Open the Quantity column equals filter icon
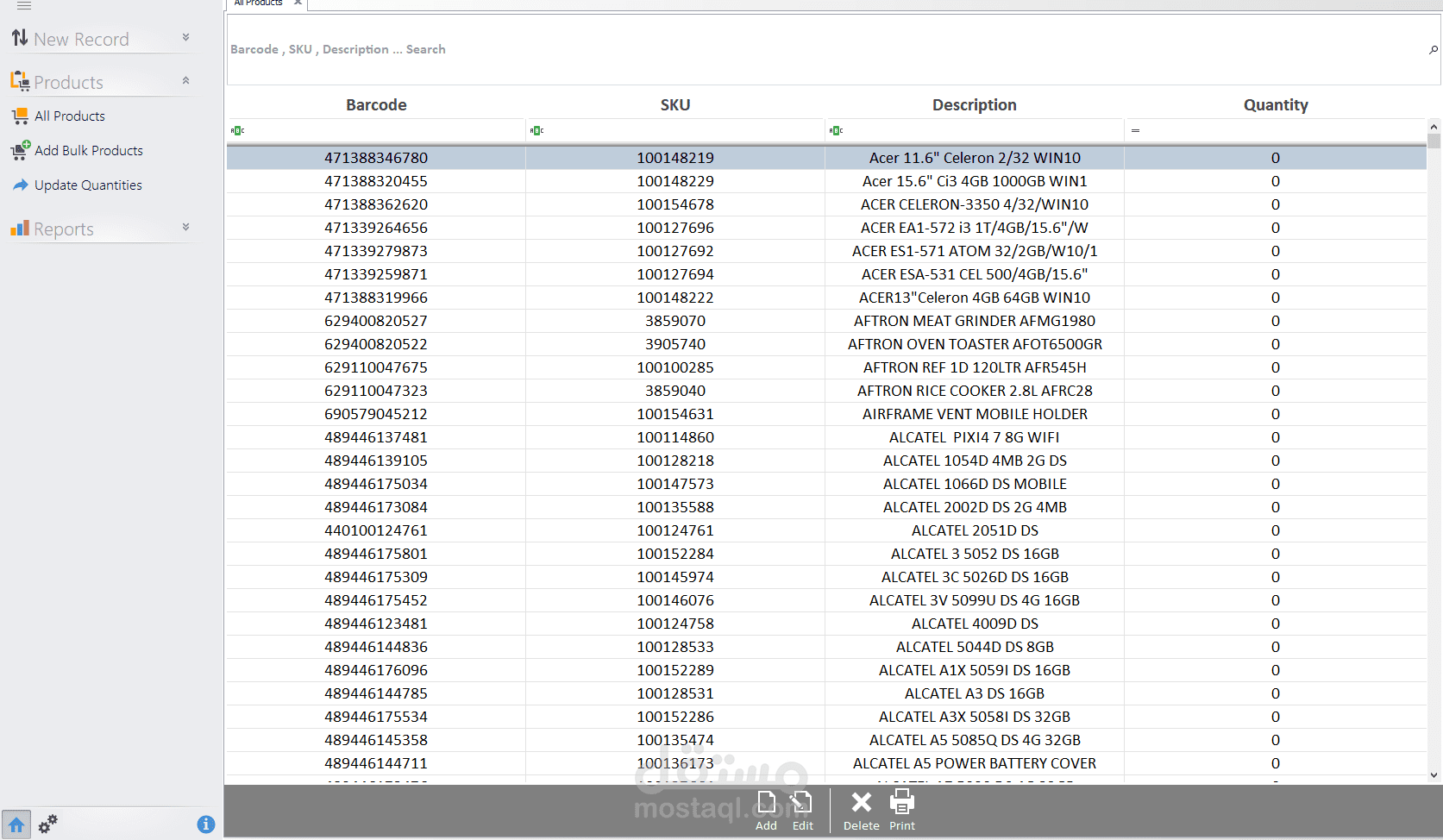The image size is (1443, 840). [1135, 130]
